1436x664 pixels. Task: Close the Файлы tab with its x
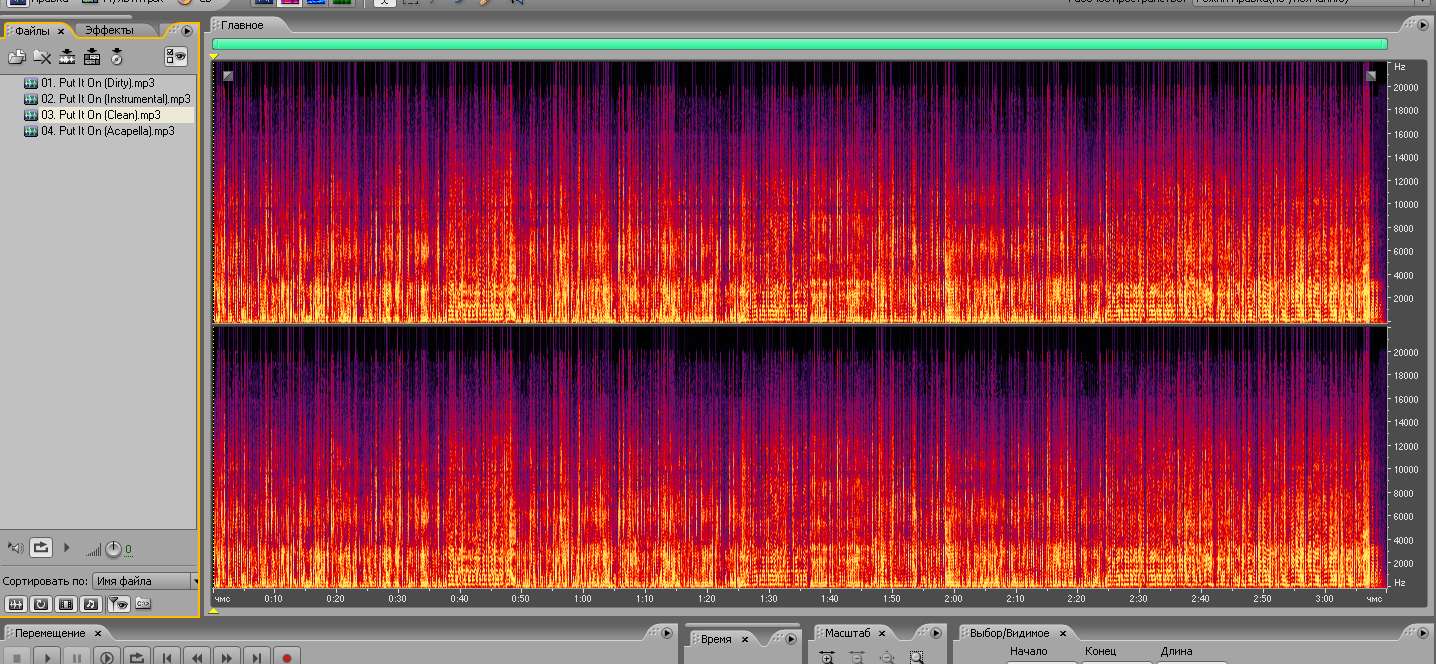[61, 31]
